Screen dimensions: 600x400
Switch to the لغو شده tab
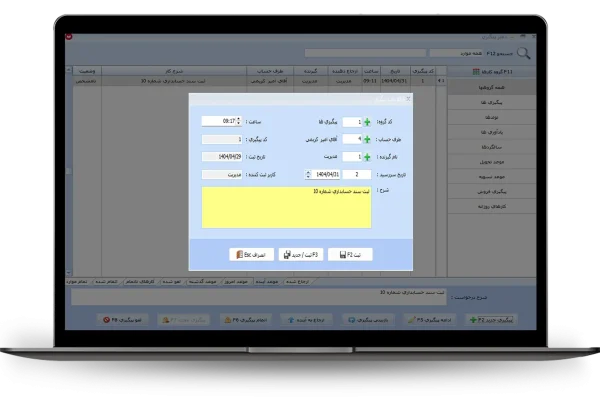tap(172, 282)
